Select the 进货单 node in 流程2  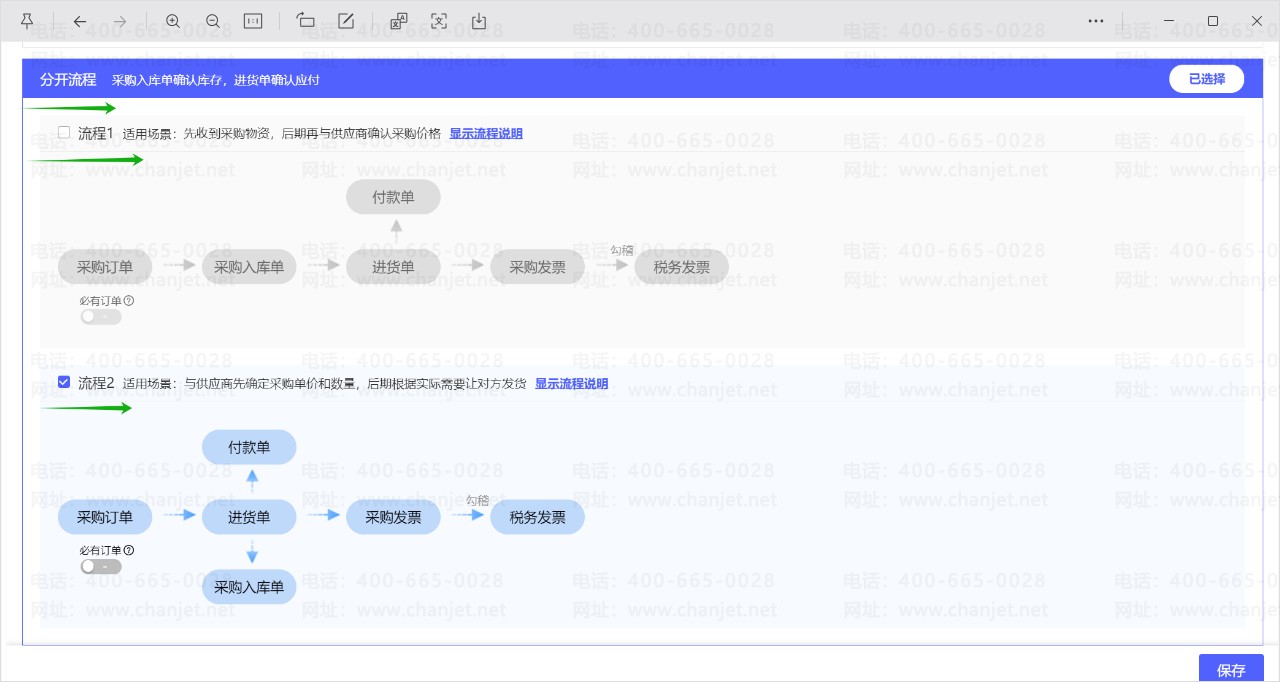tap(249, 517)
